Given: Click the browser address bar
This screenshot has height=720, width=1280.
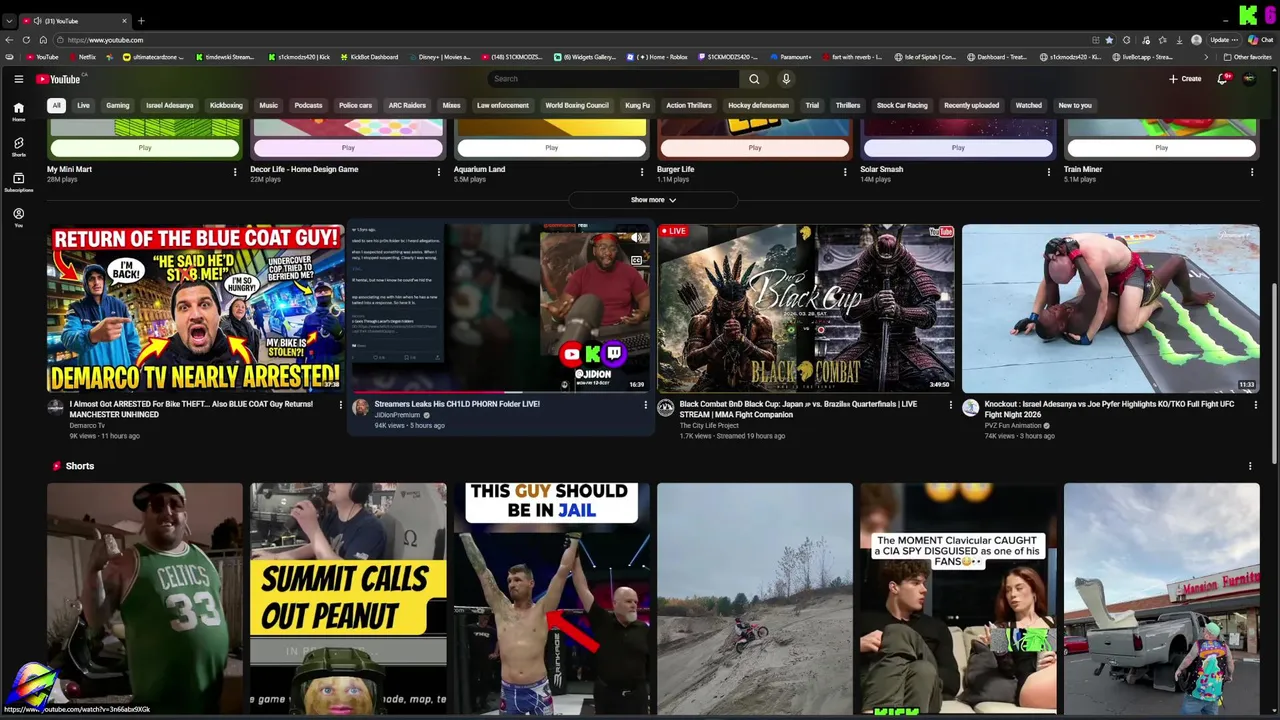Looking at the screenshot, I should (575, 40).
